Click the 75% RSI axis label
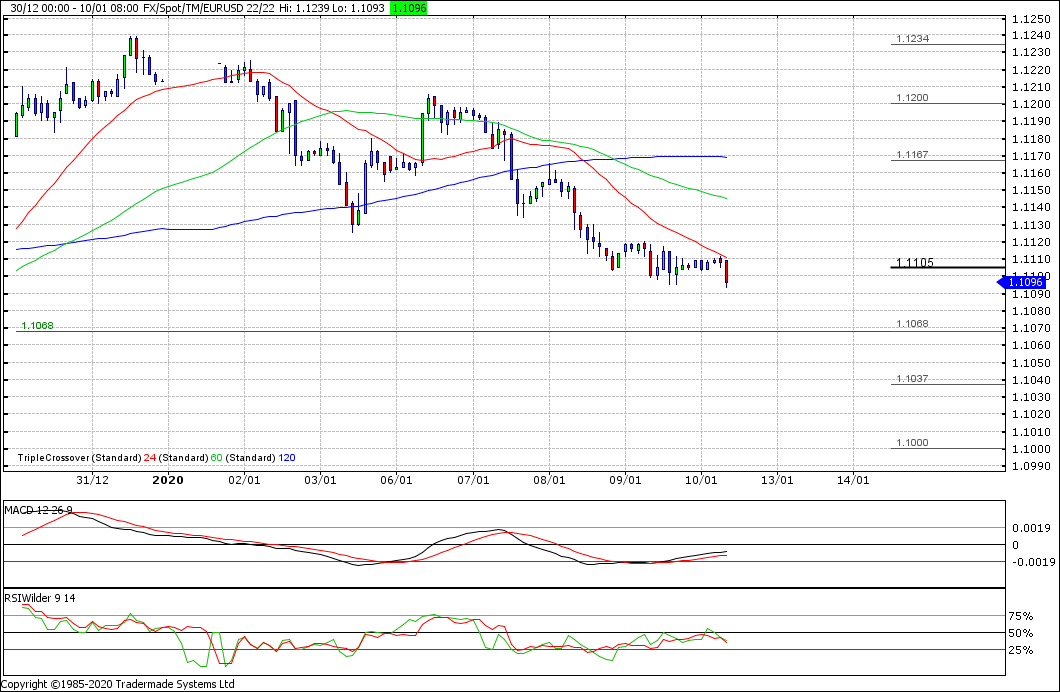 [x=1021, y=617]
